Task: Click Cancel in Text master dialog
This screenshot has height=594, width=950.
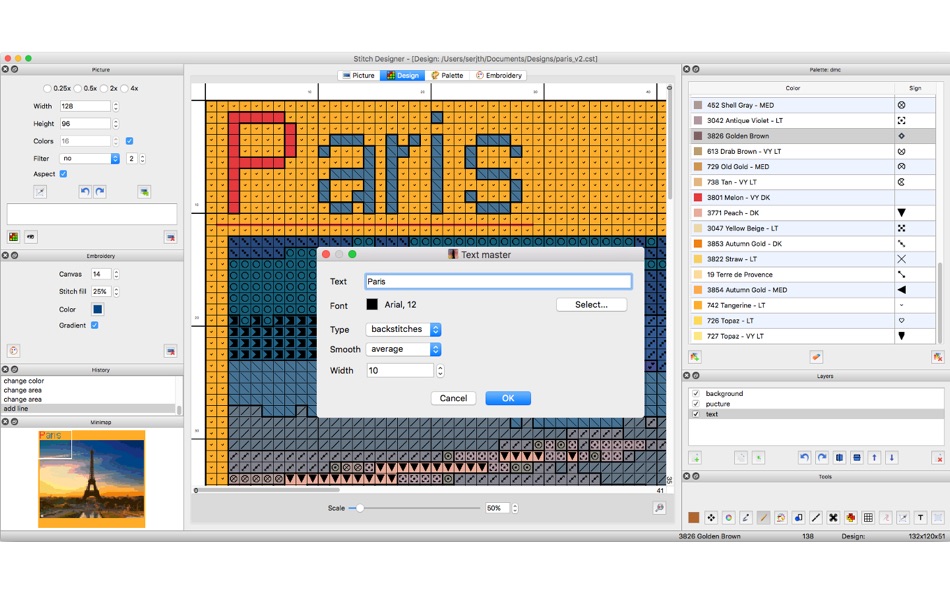Action: click(x=453, y=398)
